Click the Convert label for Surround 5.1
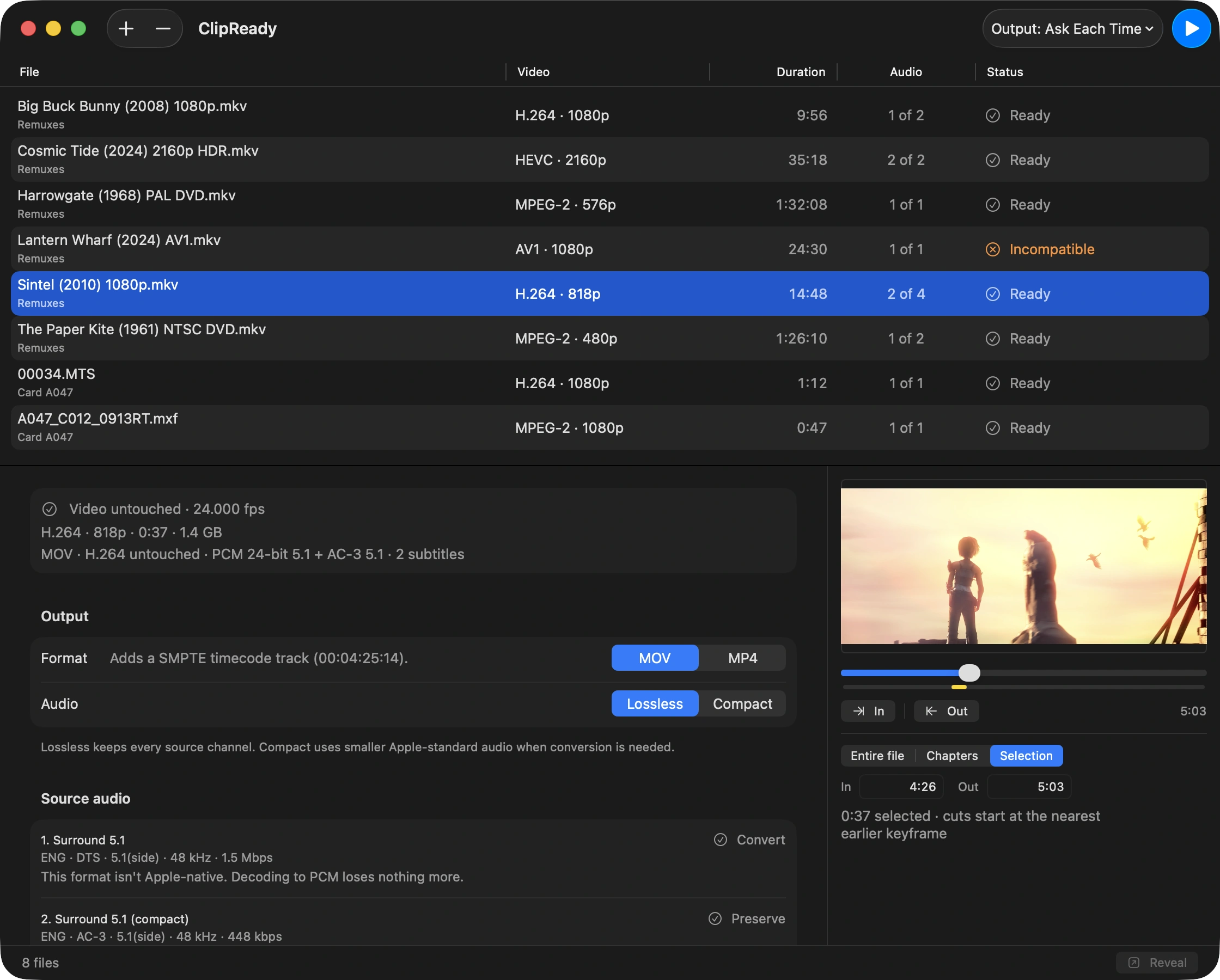1220x980 pixels. pos(760,840)
